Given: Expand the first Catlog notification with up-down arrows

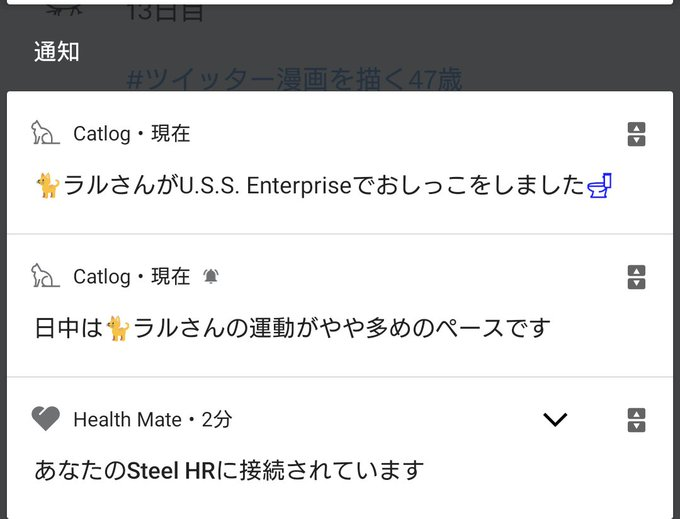Looking at the screenshot, I should pos(636,134).
